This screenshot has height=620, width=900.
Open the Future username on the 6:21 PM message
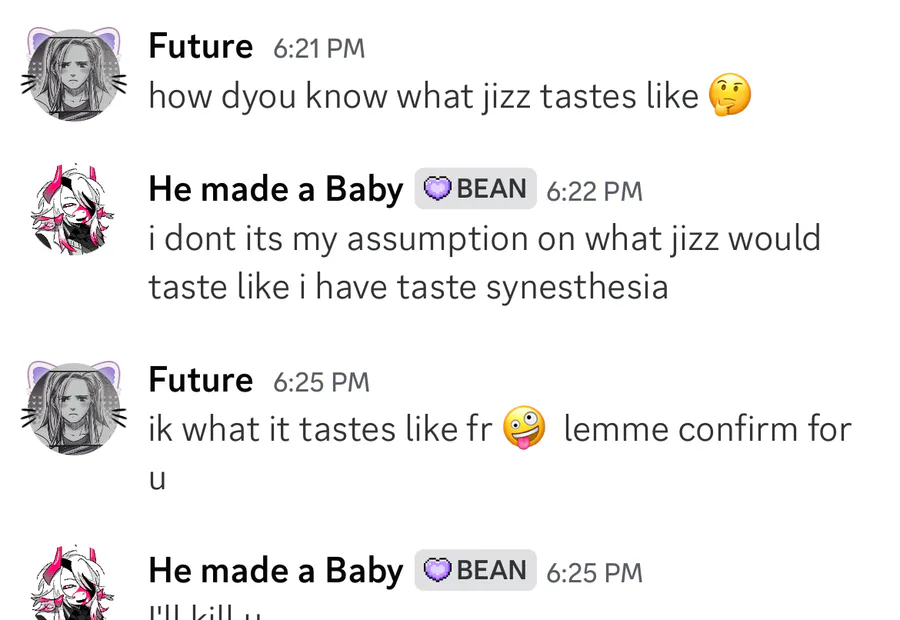coord(200,47)
